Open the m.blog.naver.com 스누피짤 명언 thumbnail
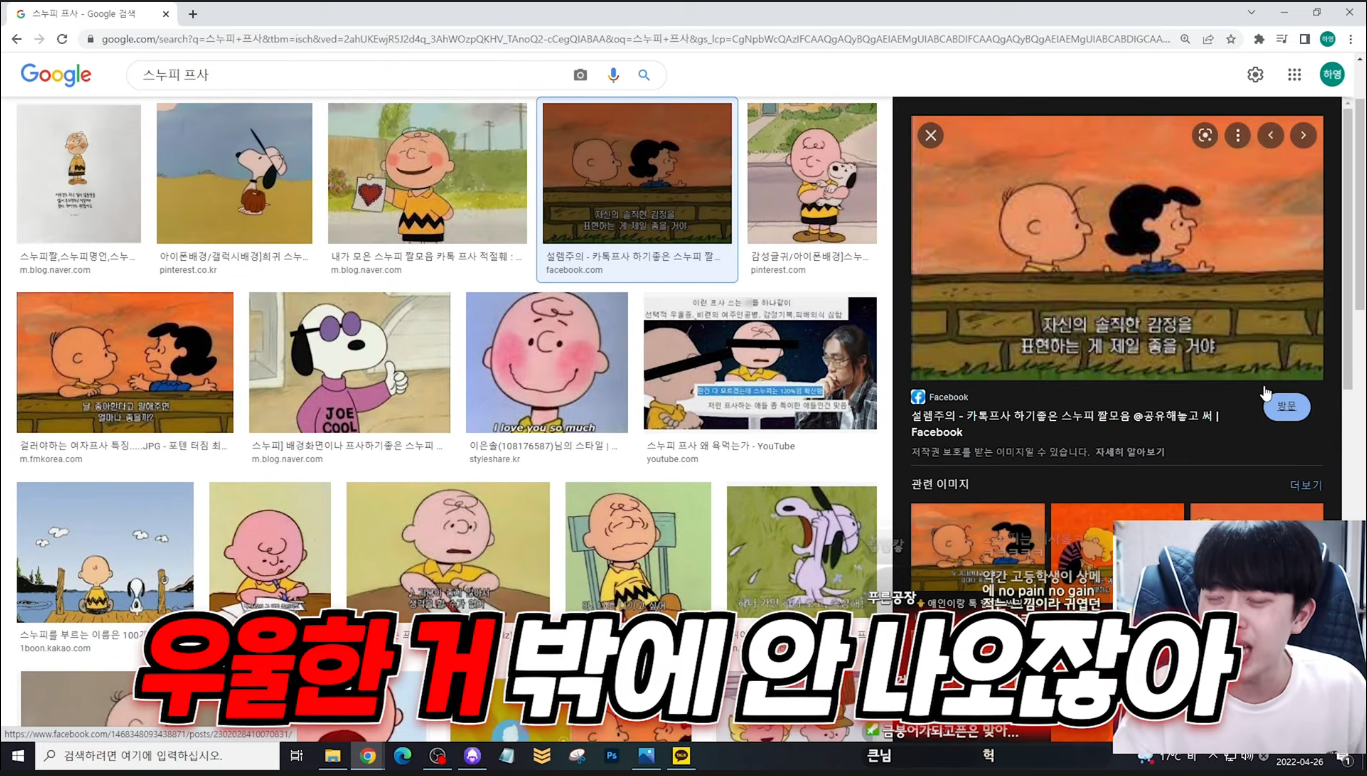 (x=78, y=174)
